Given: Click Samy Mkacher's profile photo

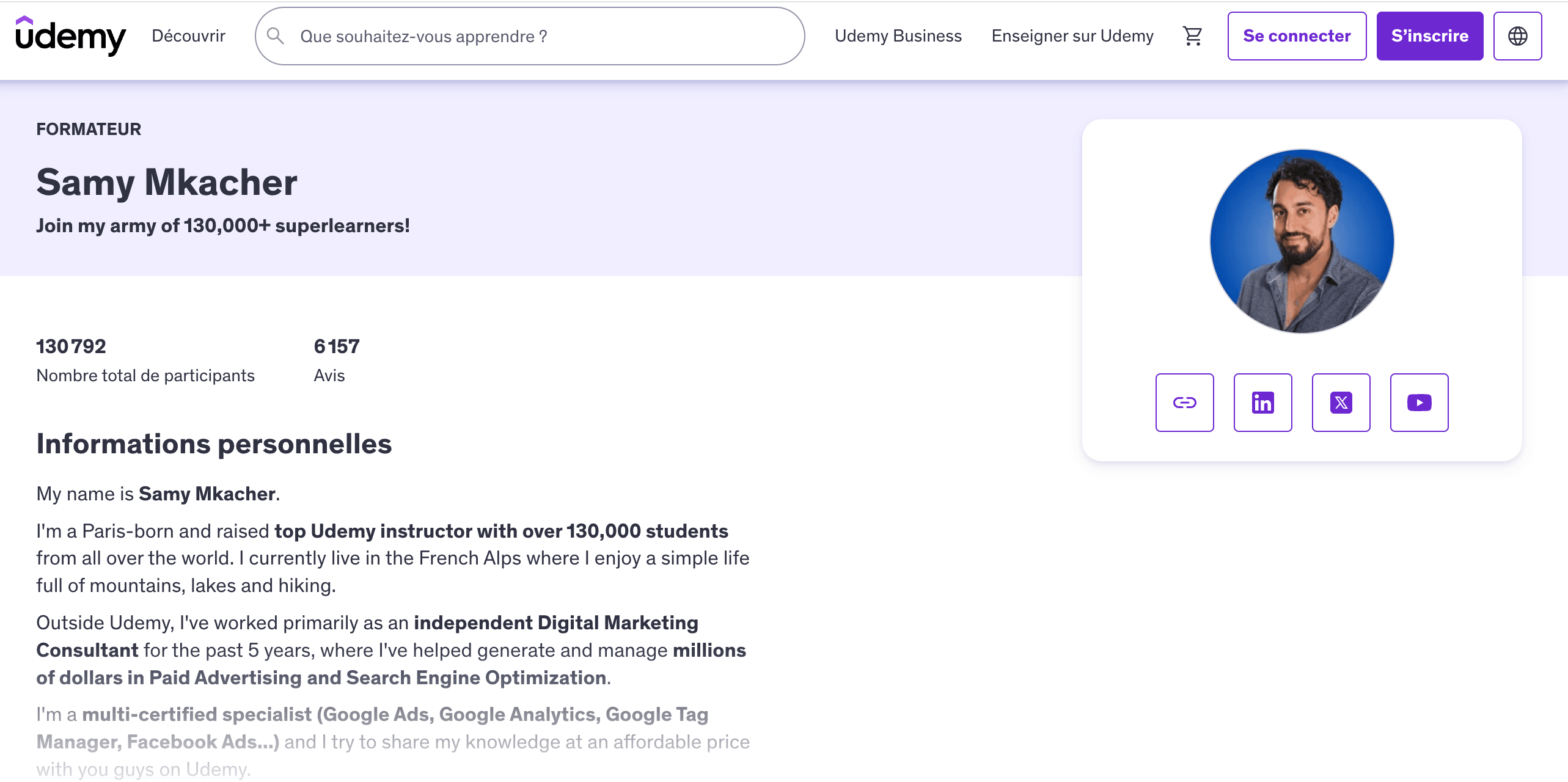Looking at the screenshot, I should [1302, 241].
